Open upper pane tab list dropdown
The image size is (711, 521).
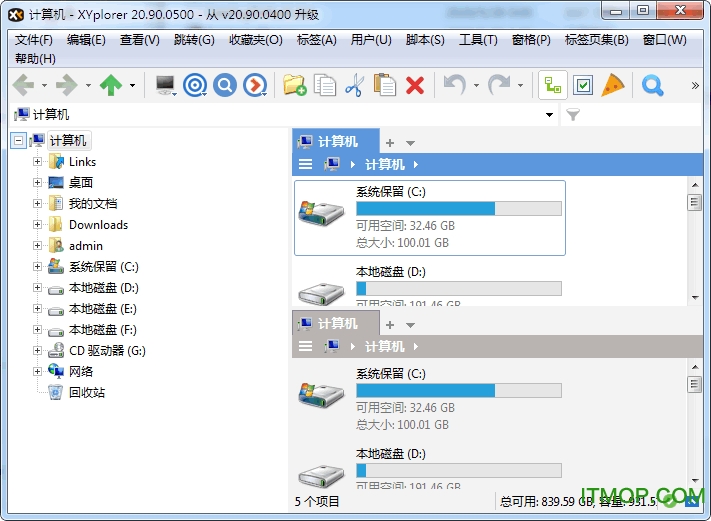410,143
